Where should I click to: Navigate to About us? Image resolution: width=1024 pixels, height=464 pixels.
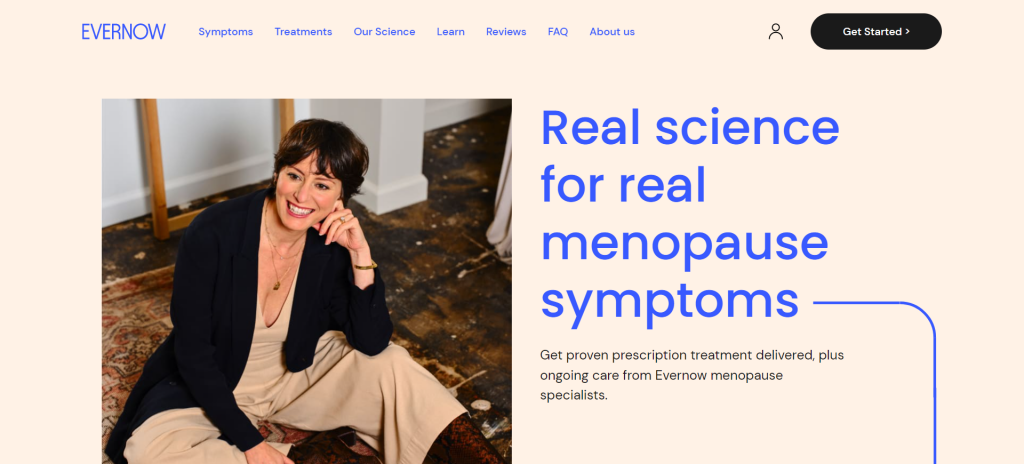click(x=612, y=31)
